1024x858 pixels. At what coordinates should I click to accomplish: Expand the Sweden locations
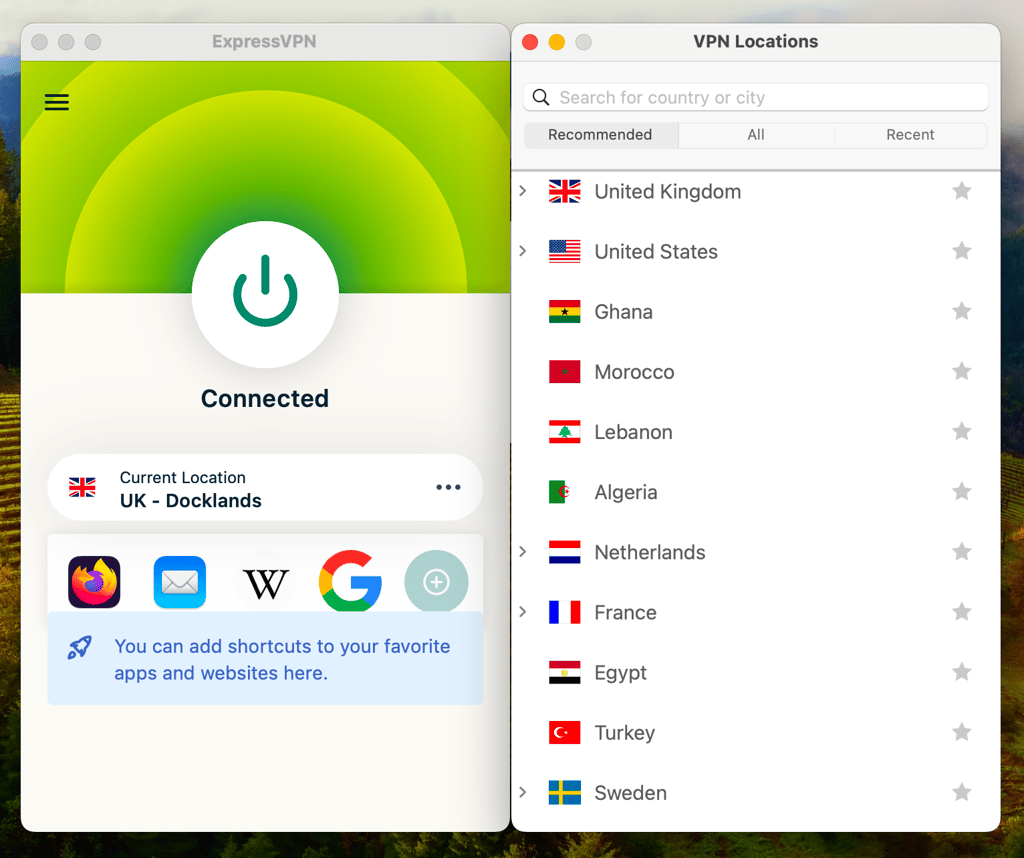(x=522, y=792)
